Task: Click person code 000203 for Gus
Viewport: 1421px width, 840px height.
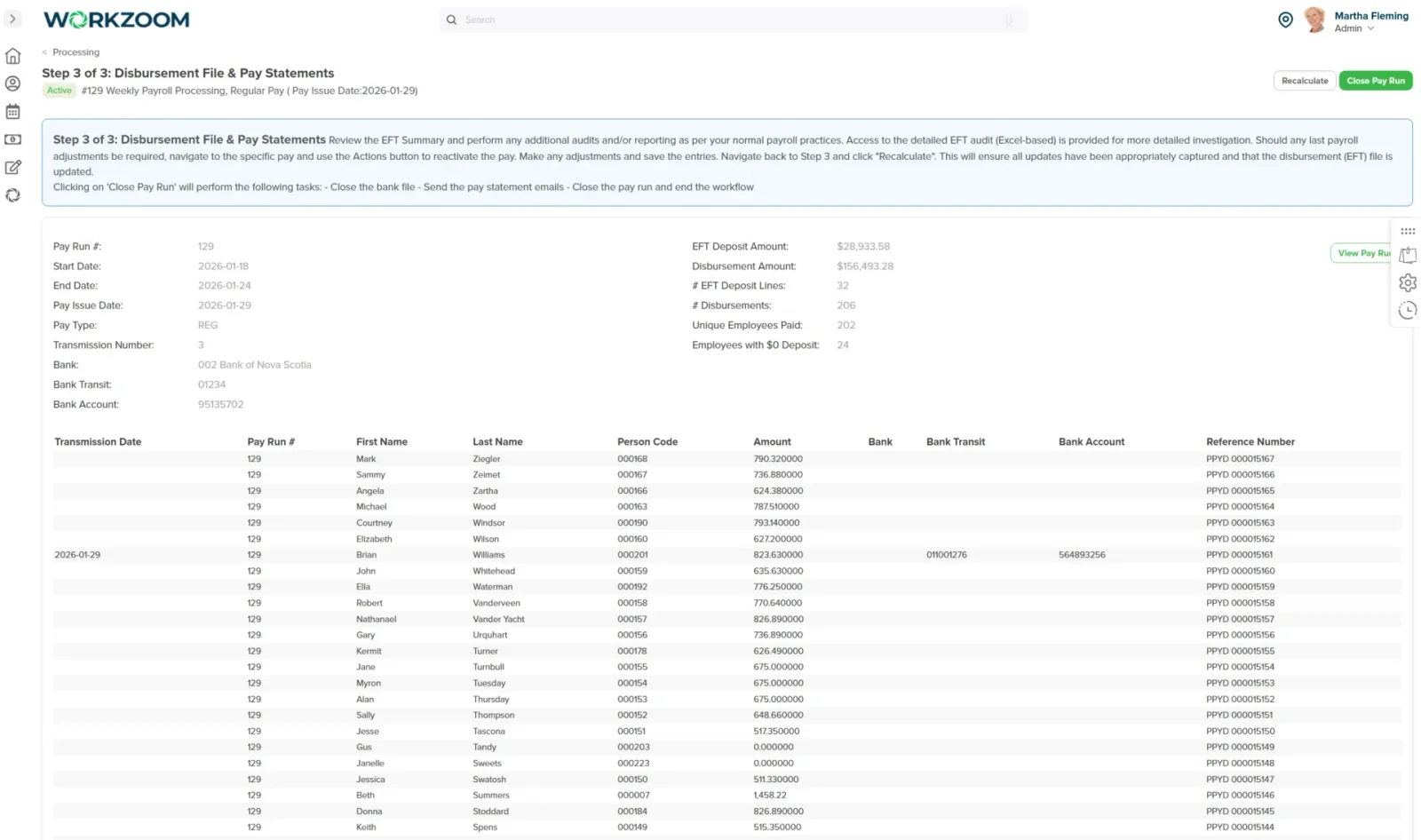Action: (x=633, y=747)
